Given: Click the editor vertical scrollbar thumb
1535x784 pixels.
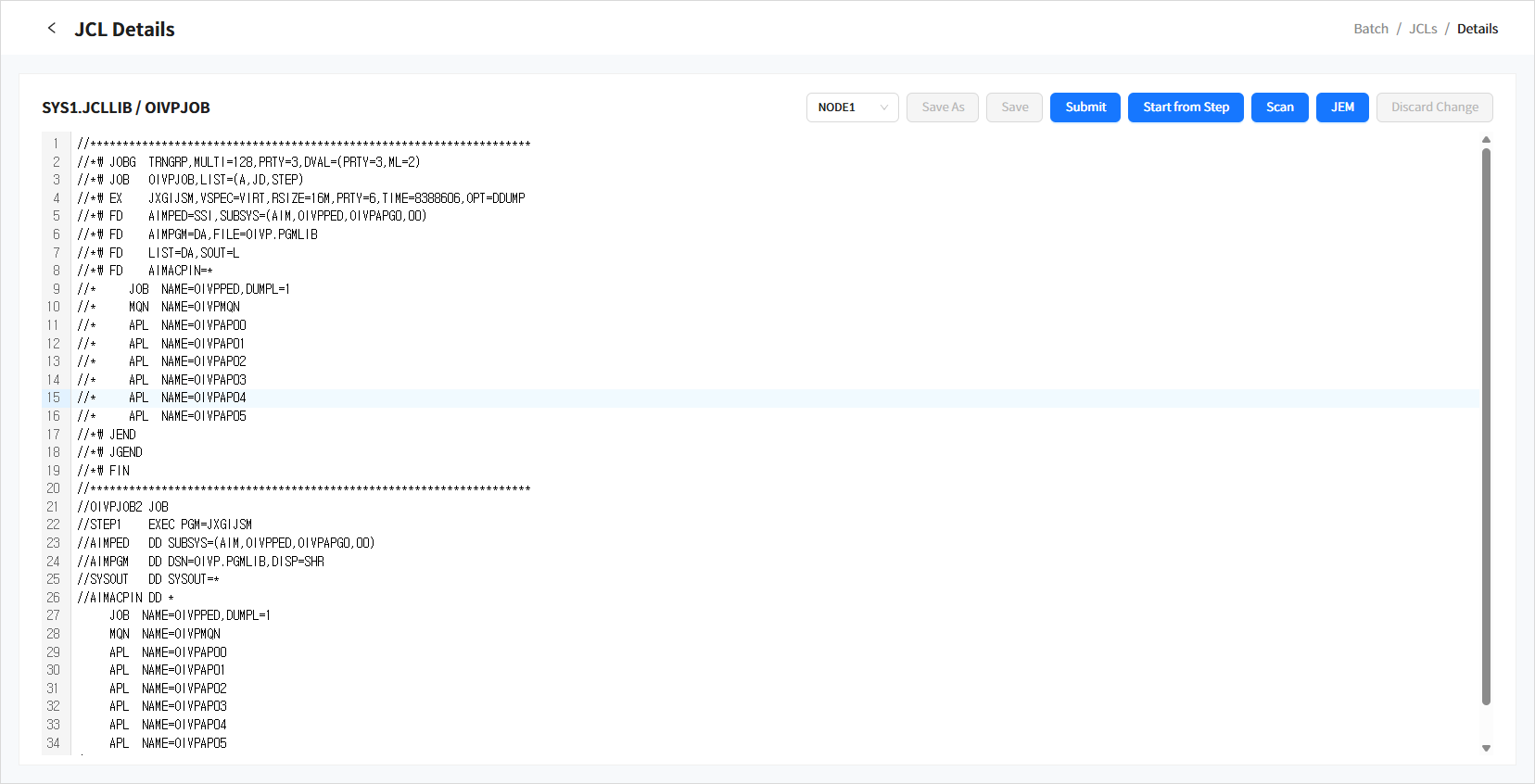Looking at the screenshot, I should (1486, 426).
